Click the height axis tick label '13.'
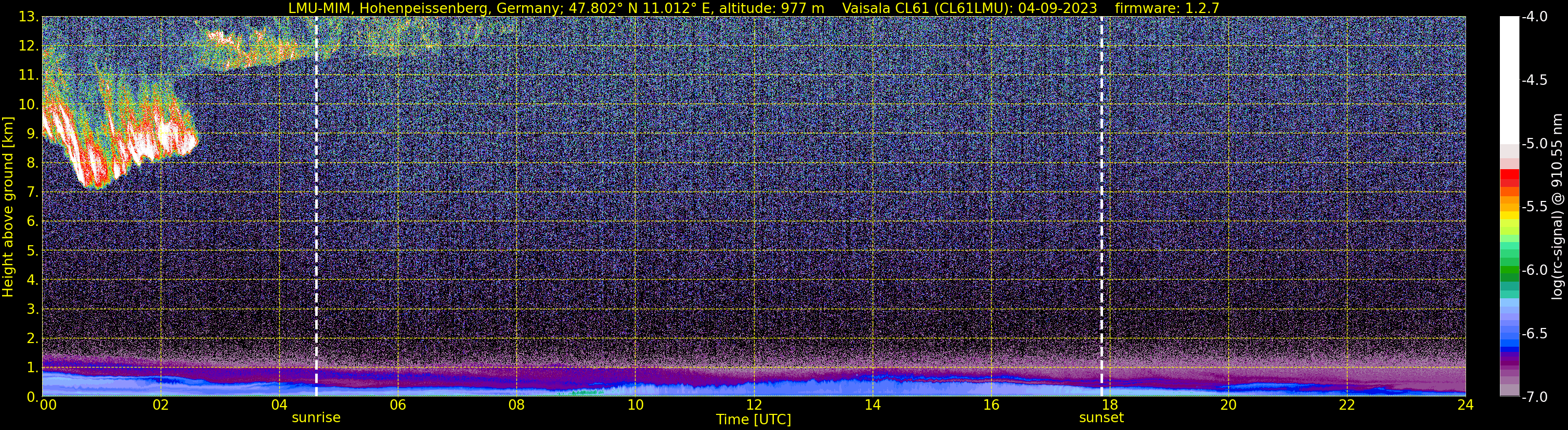This screenshot has width=1568, height=430. 29,17
